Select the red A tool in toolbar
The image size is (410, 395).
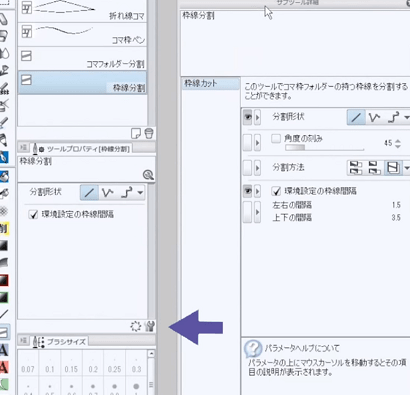[4, 367]
